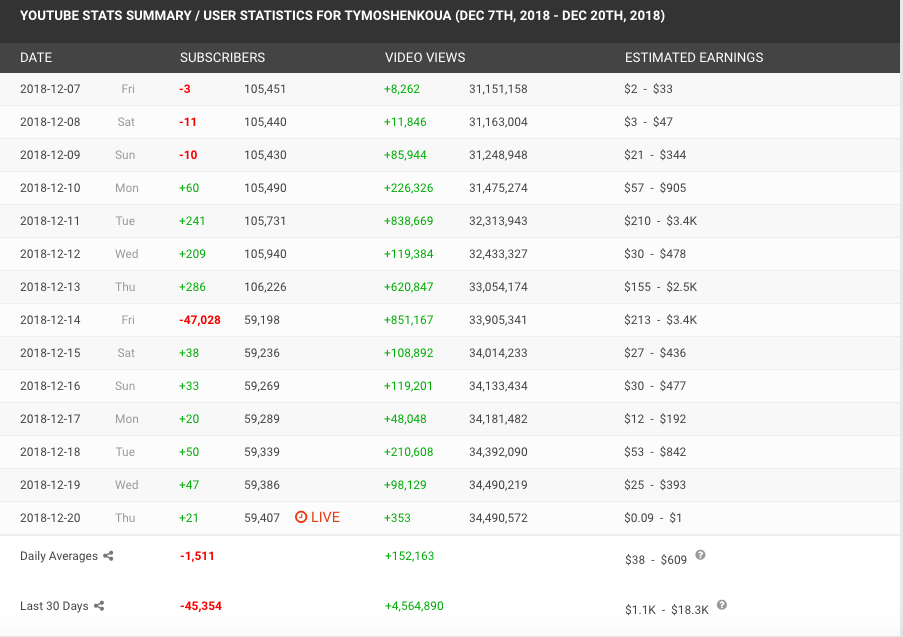903x637 pixels.
Task: Click the -45,354 thirty-day subscriber change
Action: point(201,606)
